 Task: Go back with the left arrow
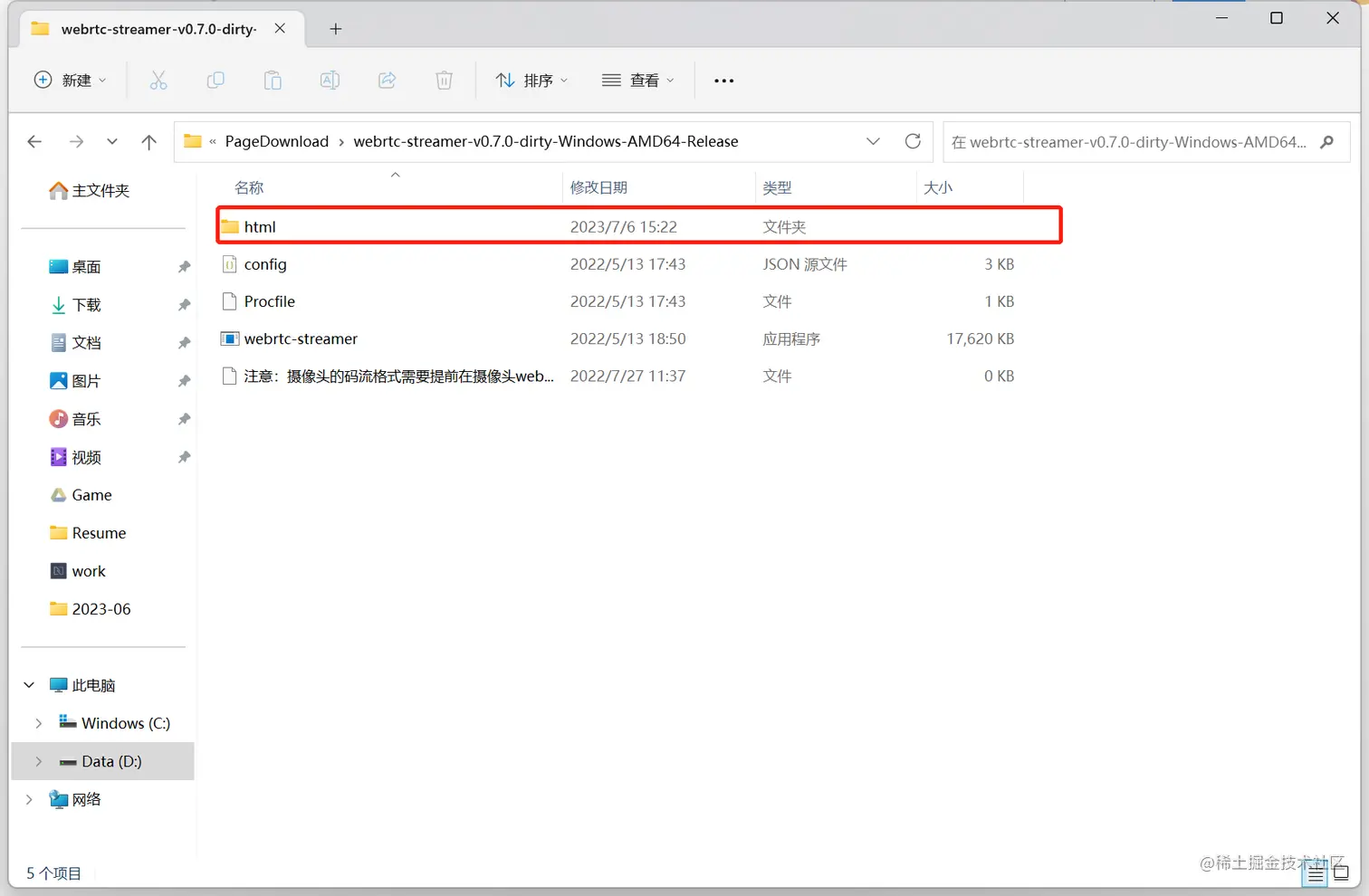click(34, 141)
